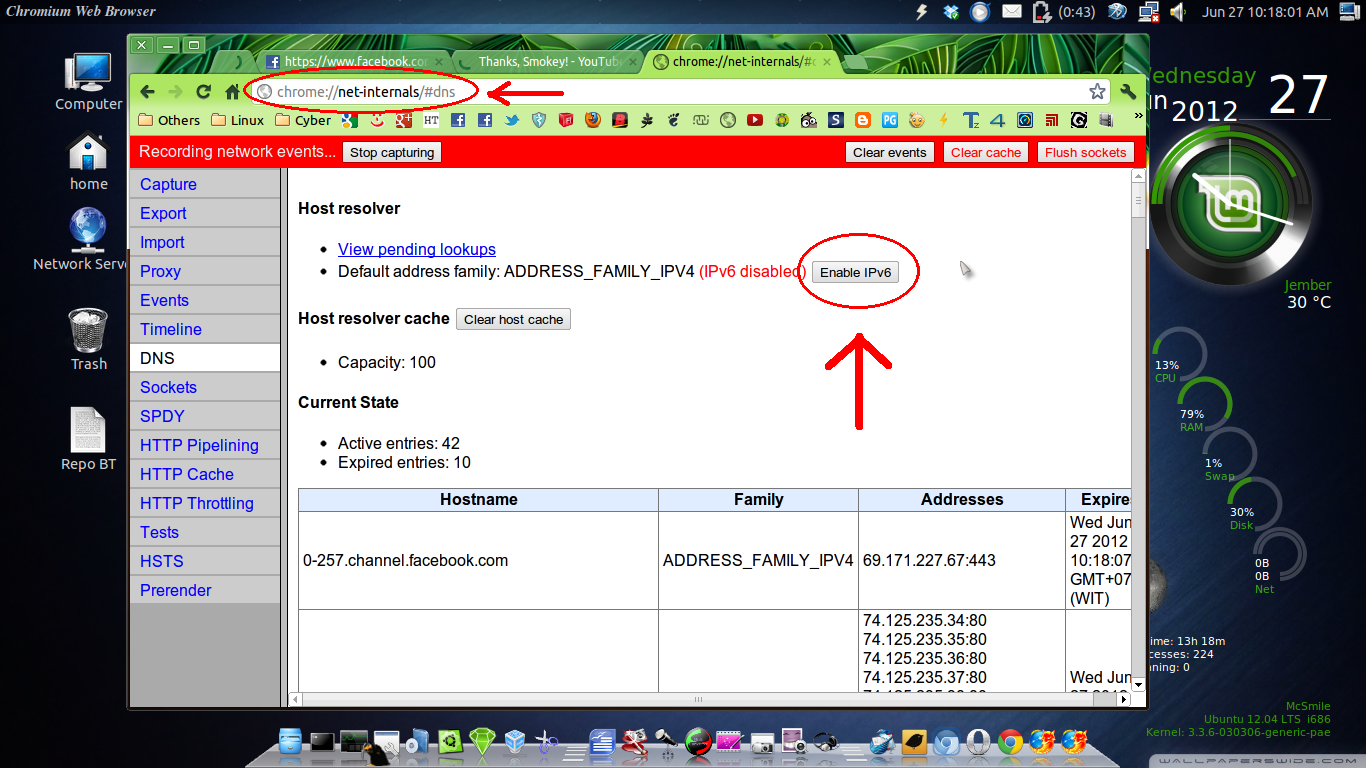Click the Flush sockets button
Screen dimensions: 1366x768
point(1086,152)
